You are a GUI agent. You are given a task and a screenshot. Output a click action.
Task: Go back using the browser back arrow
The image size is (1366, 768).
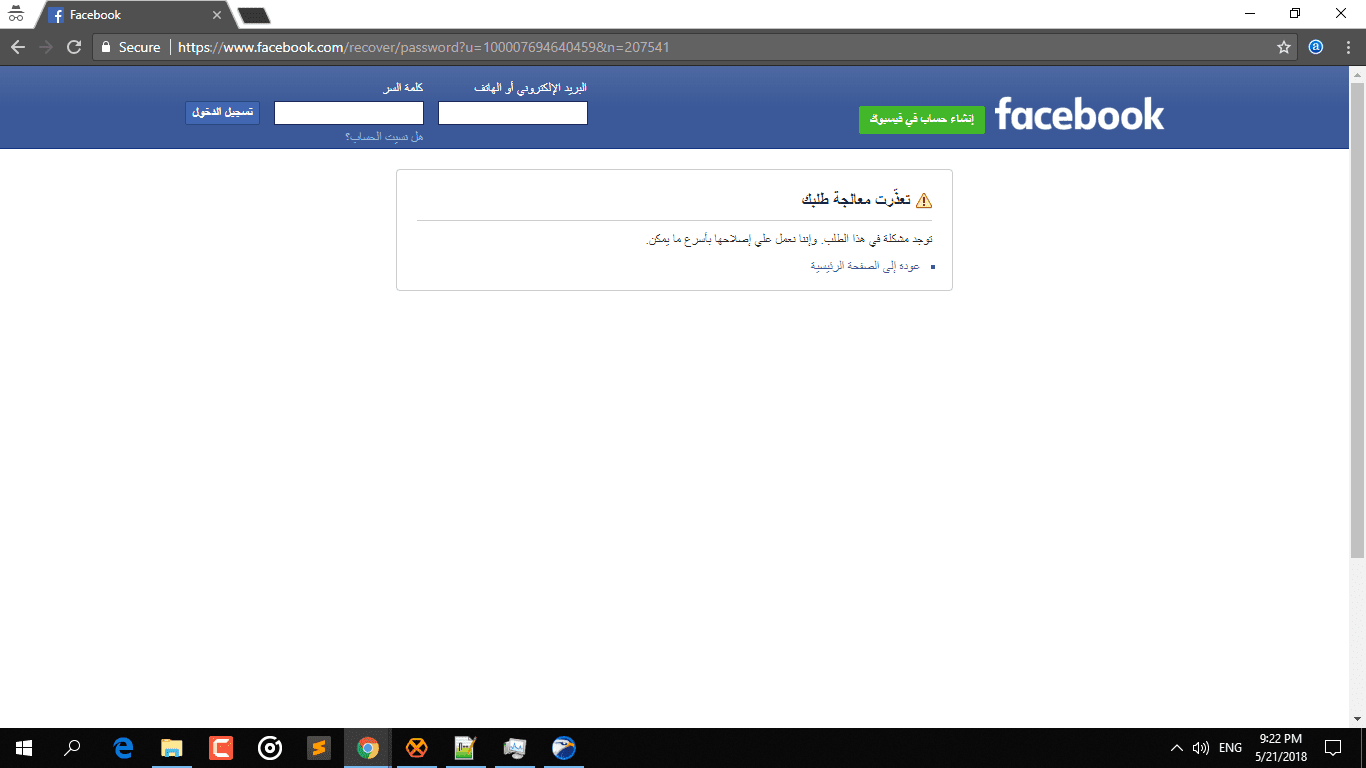click(x=17, y=47)
